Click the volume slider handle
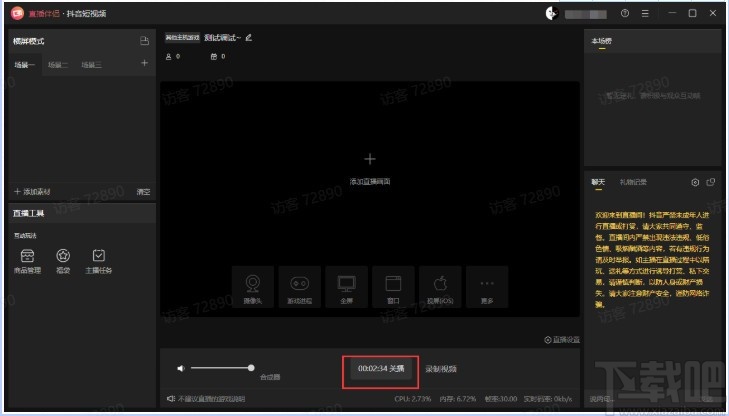This screenshot has height=416, width=729. pos(251,368)
